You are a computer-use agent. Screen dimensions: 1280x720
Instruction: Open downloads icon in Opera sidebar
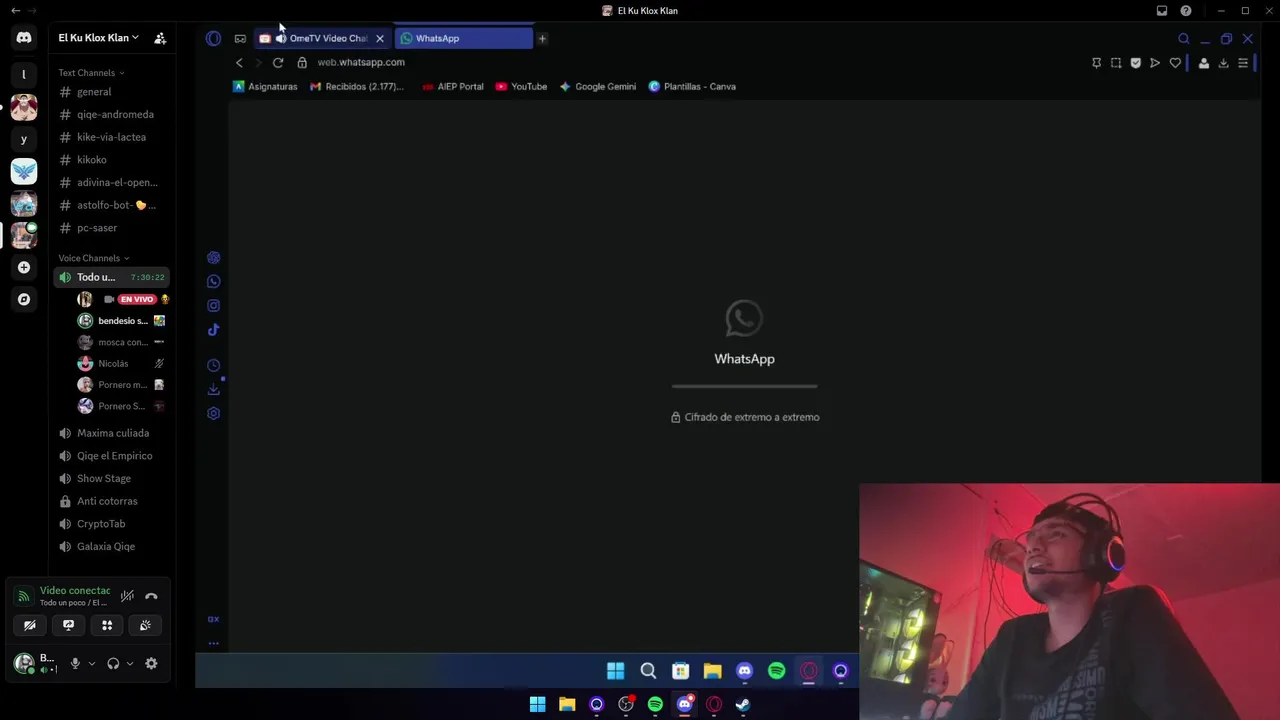(213, 390)
